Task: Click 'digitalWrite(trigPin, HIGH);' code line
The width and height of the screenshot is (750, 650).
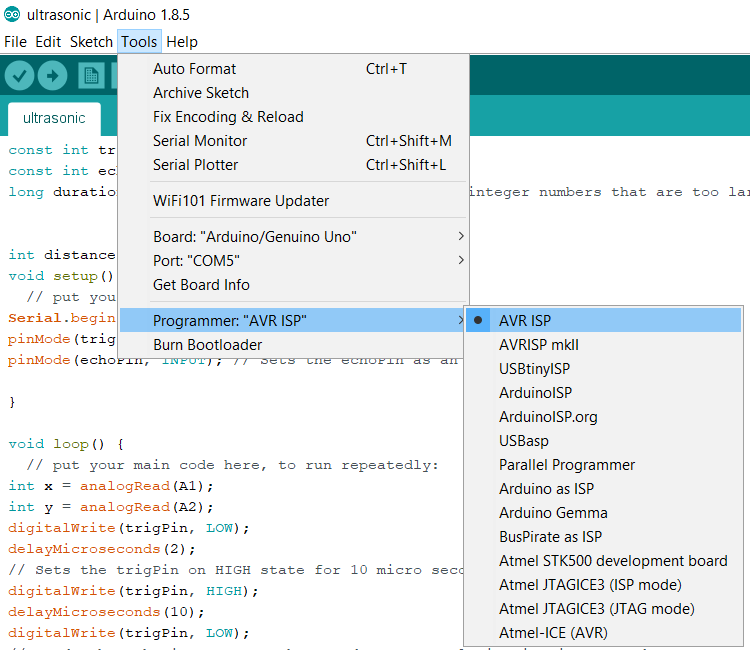Action: 133,591
